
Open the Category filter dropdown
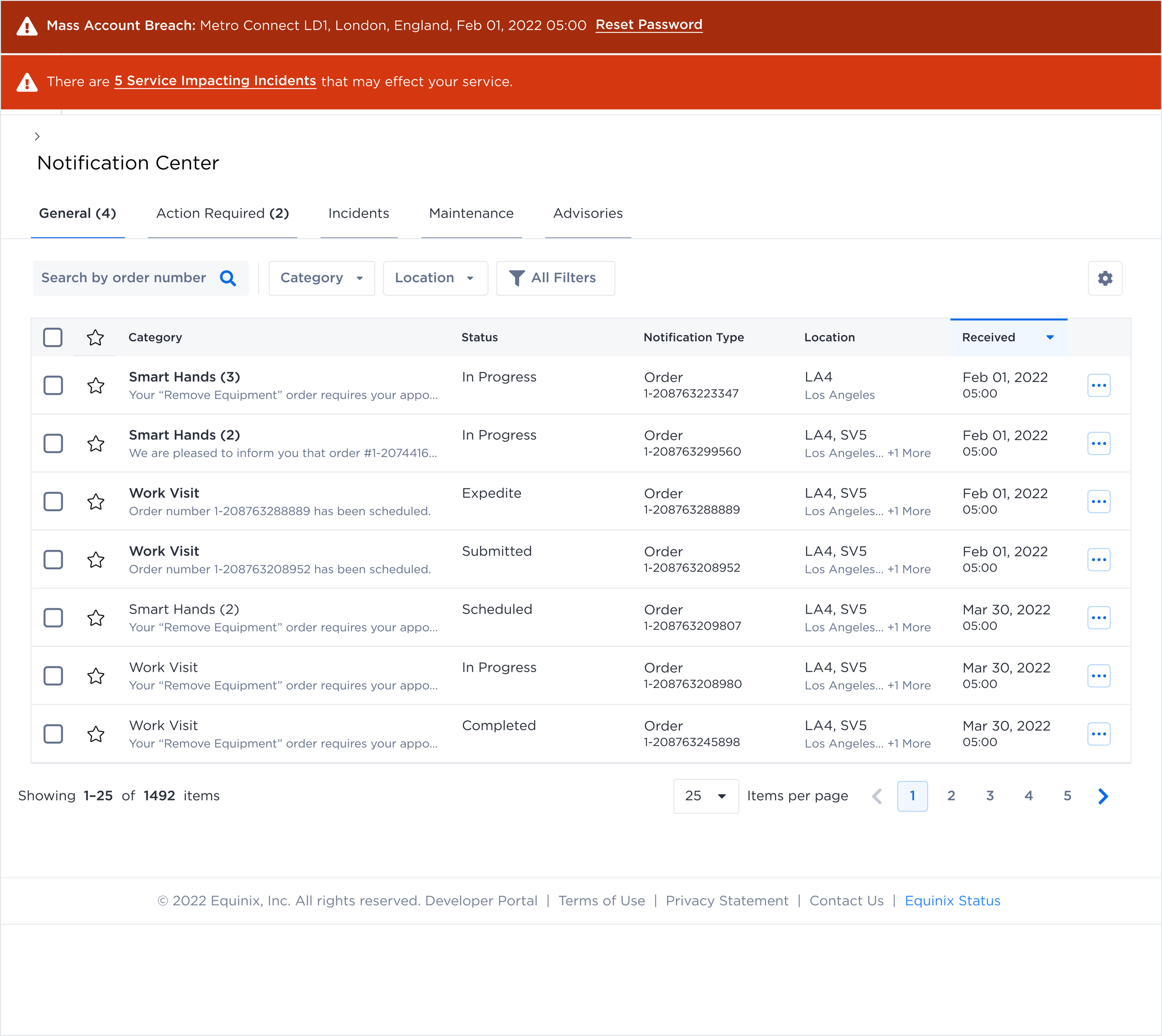[321, 278]
